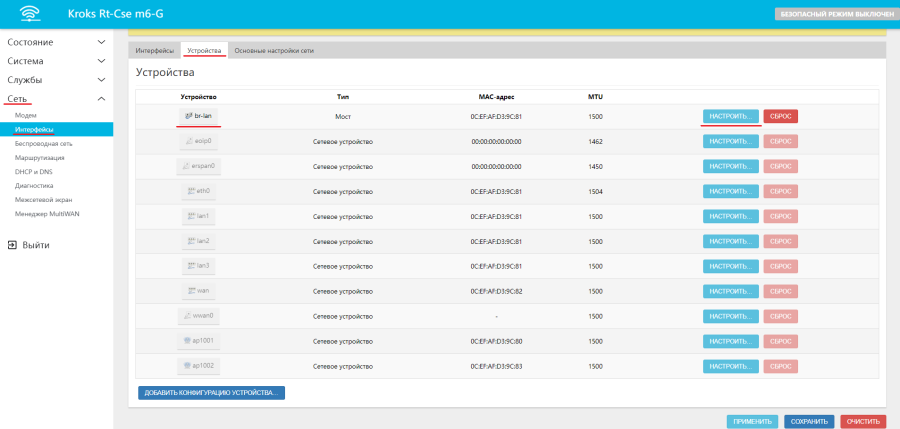Click the wan device badge
This screenshot has height=429, width=900.
tap(199, 291)
